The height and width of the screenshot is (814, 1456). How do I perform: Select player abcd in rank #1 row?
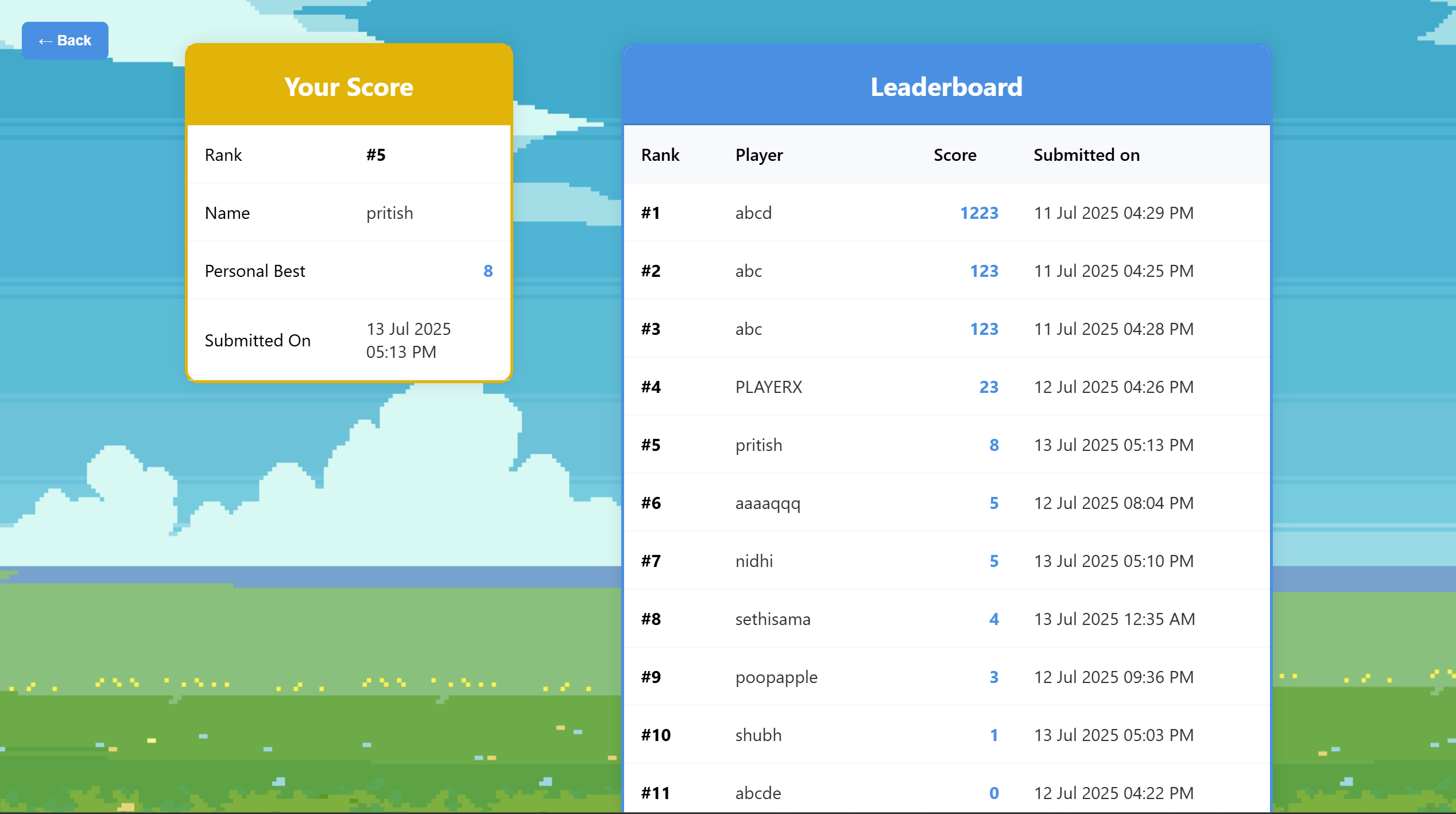(753, 213)
